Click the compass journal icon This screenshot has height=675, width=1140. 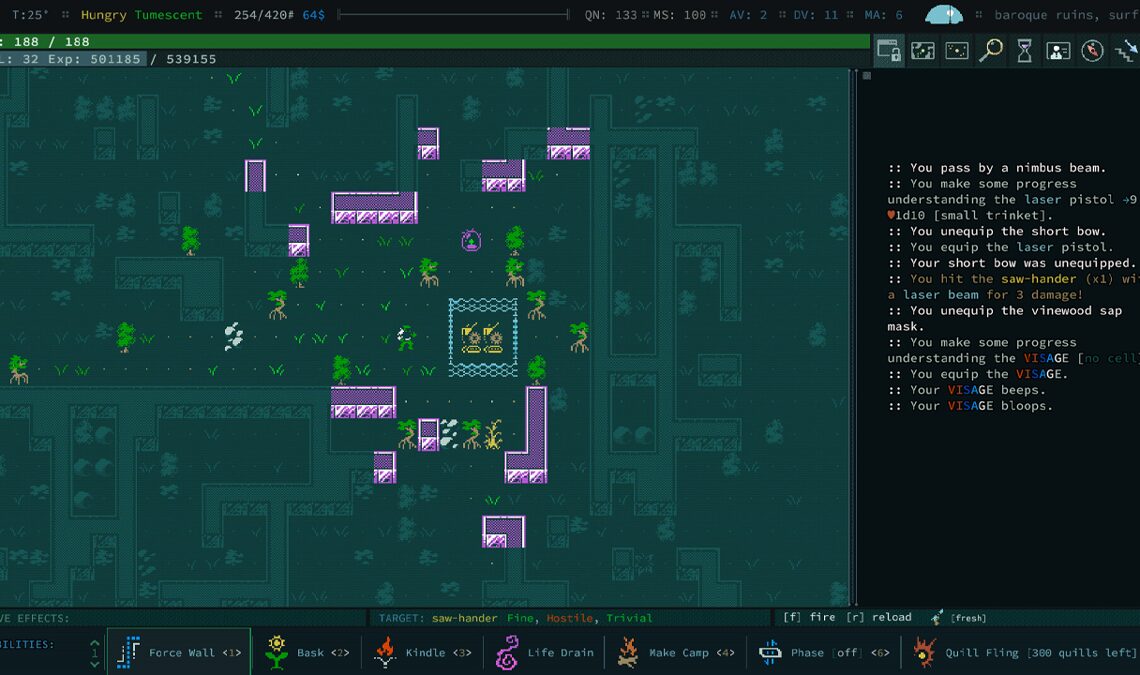pyautogui.click(x=1091, y=50)
